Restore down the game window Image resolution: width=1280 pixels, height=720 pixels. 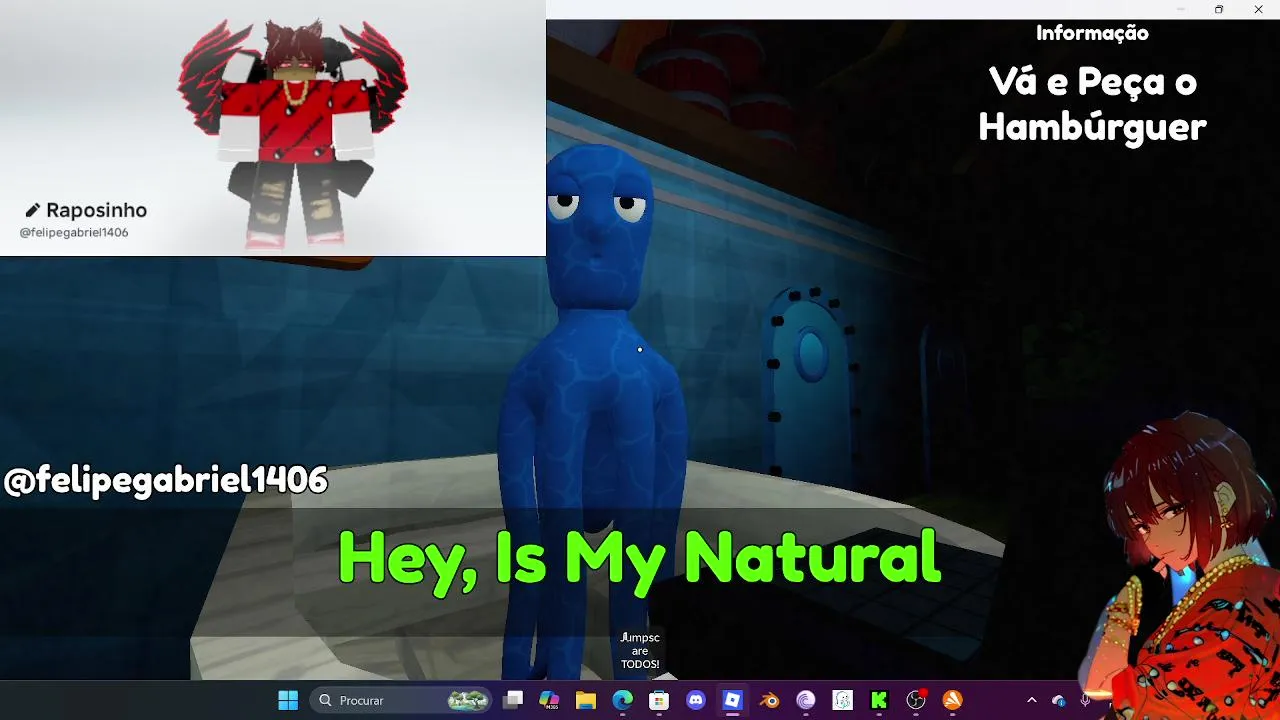tap(1219, 9)
